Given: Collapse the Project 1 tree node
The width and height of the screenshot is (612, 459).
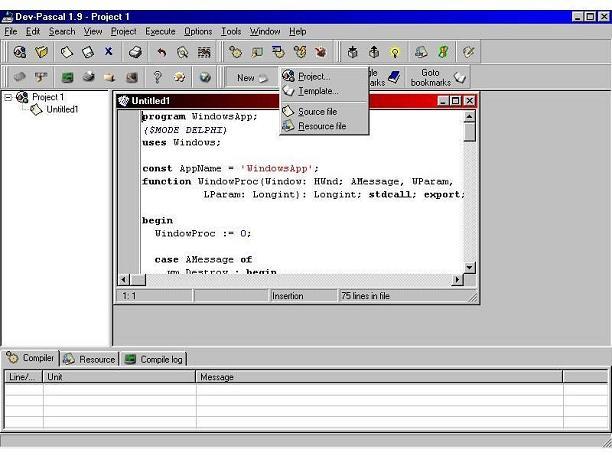Looking at the screenshot, I should point(8,97).
